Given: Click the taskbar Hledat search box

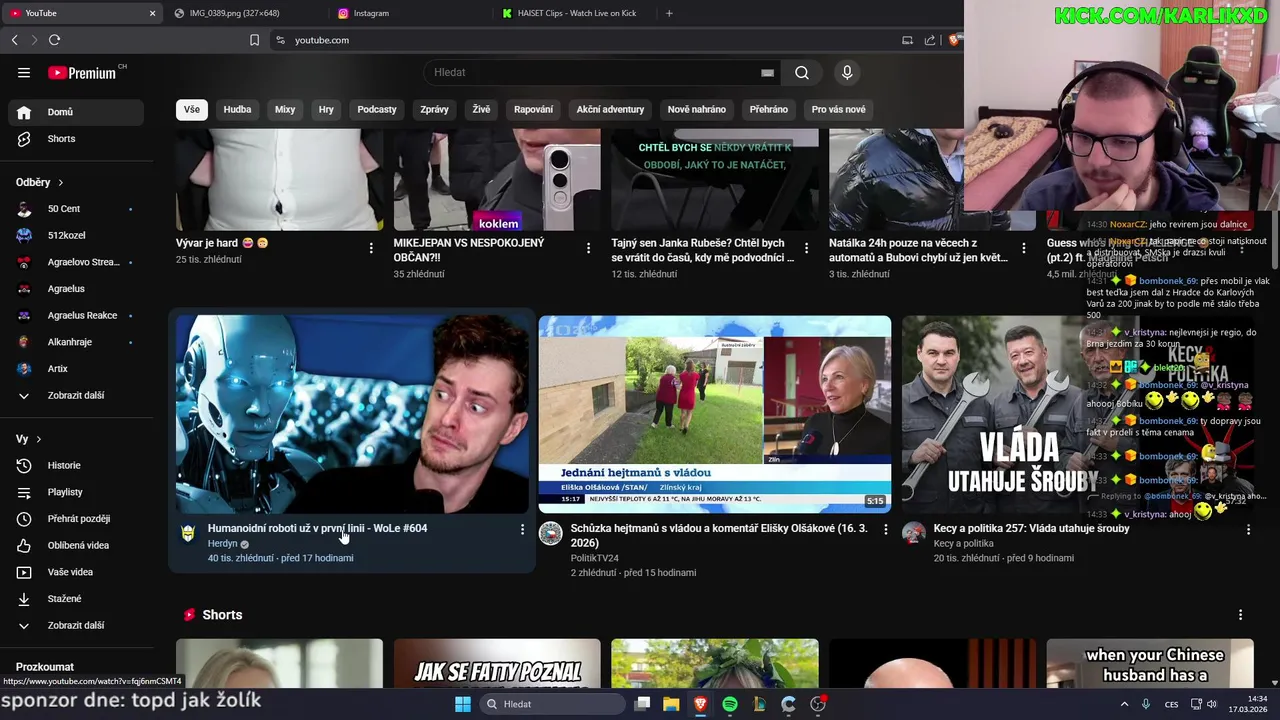Looking at the screenshot, I should 552,704.
